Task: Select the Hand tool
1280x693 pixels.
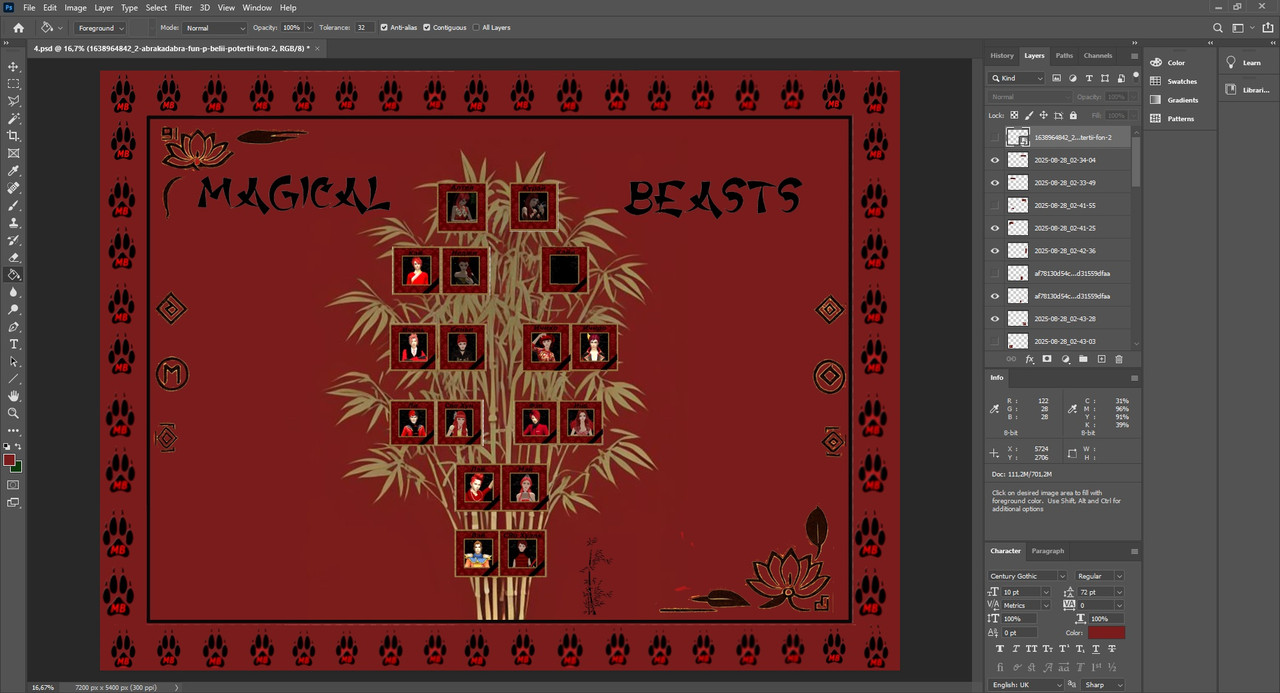Action: 14,396
